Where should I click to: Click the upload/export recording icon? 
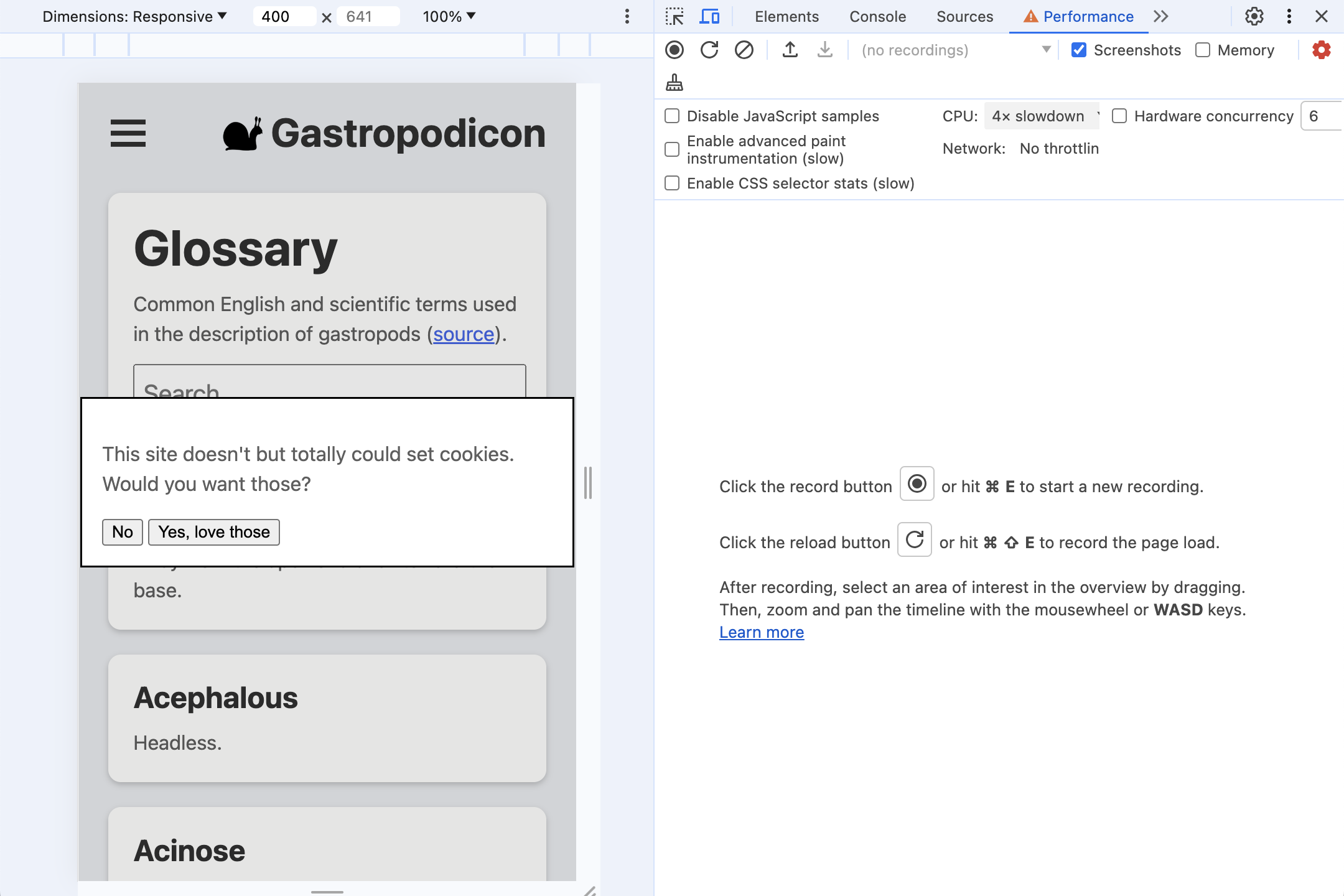791,50
